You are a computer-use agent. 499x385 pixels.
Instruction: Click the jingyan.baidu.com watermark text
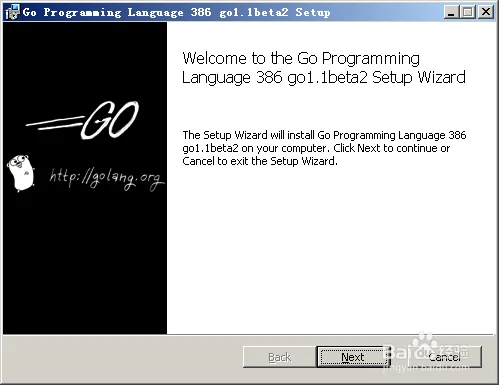point(426,368)
